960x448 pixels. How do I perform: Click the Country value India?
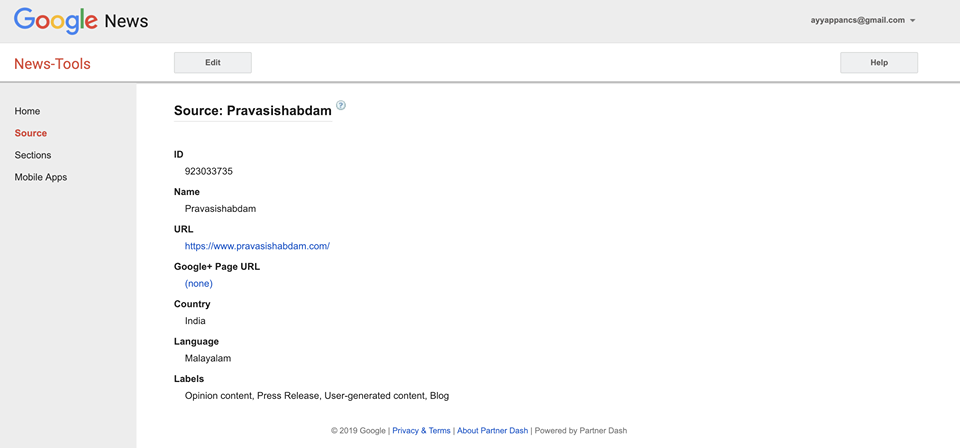point(195,321)
